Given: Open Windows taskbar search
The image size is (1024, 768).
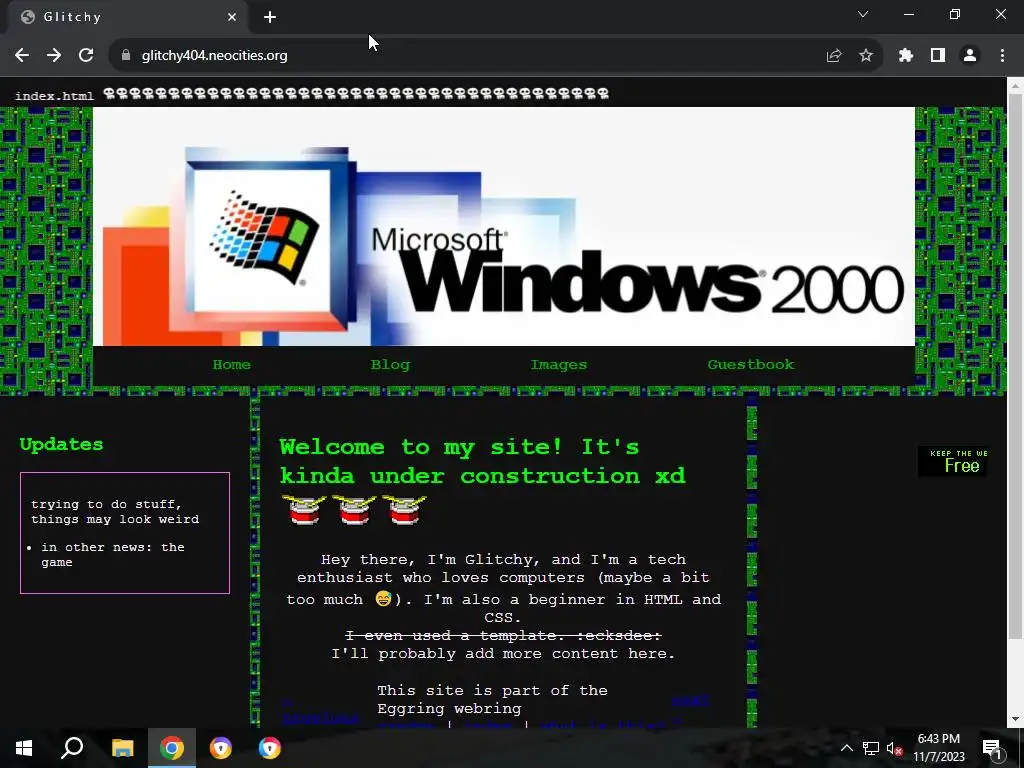Looking at the screenshot, I should point(72,748).
